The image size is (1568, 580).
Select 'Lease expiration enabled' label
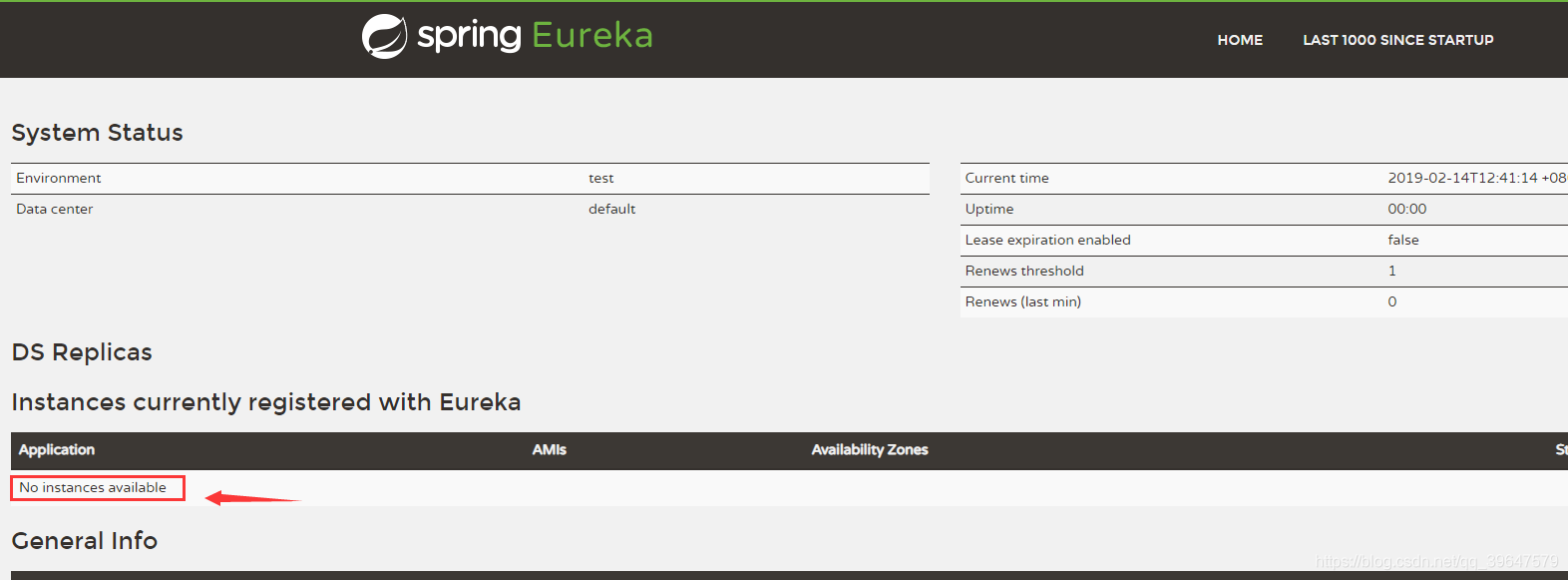coord(1047,240)
